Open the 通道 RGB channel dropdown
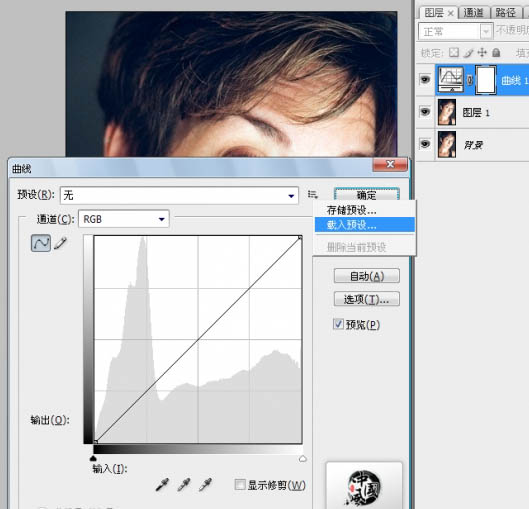The height and width of the screenshot is (509, 529). pyautogui.click(x=124, y=219)
